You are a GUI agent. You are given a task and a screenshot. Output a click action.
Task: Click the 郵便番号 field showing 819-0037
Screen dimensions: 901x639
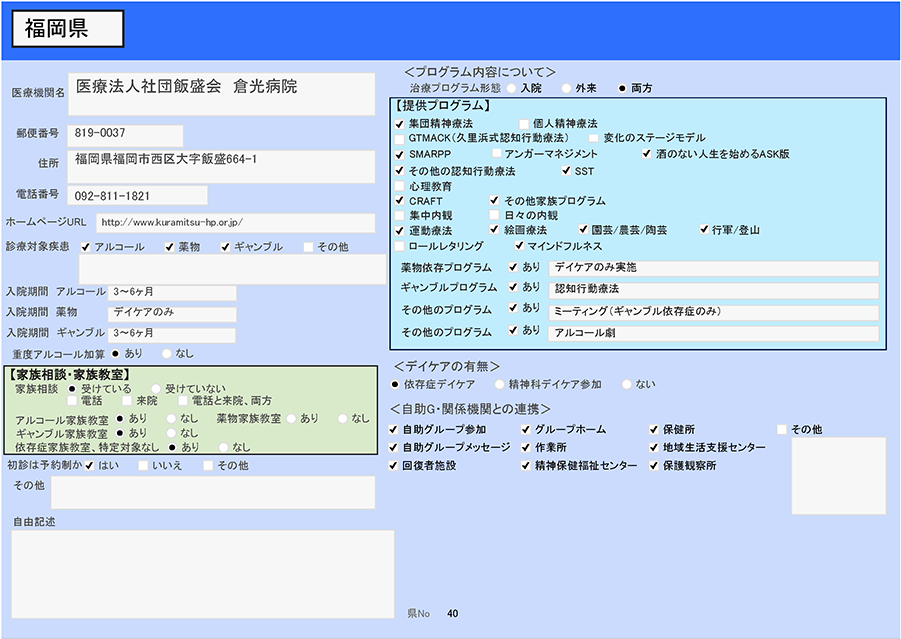click(x=125, y=134)
